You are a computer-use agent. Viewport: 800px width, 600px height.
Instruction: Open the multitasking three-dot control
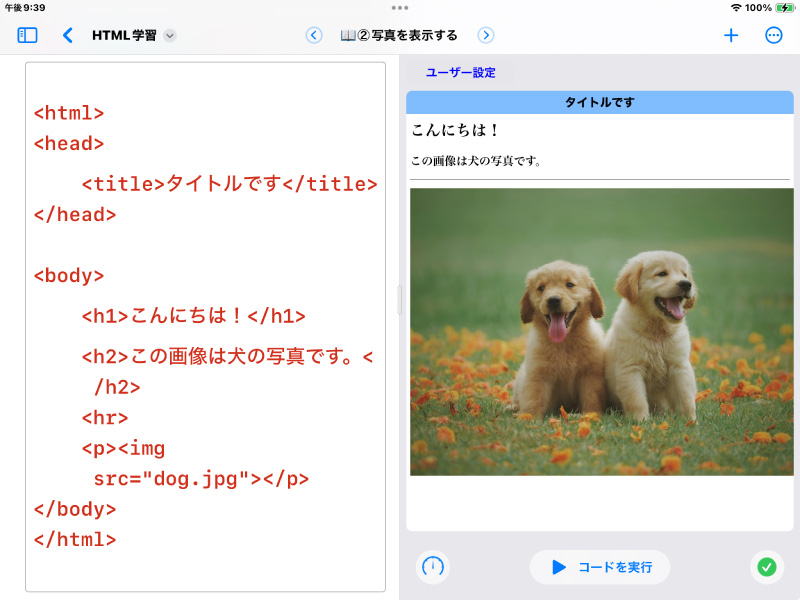400,7
